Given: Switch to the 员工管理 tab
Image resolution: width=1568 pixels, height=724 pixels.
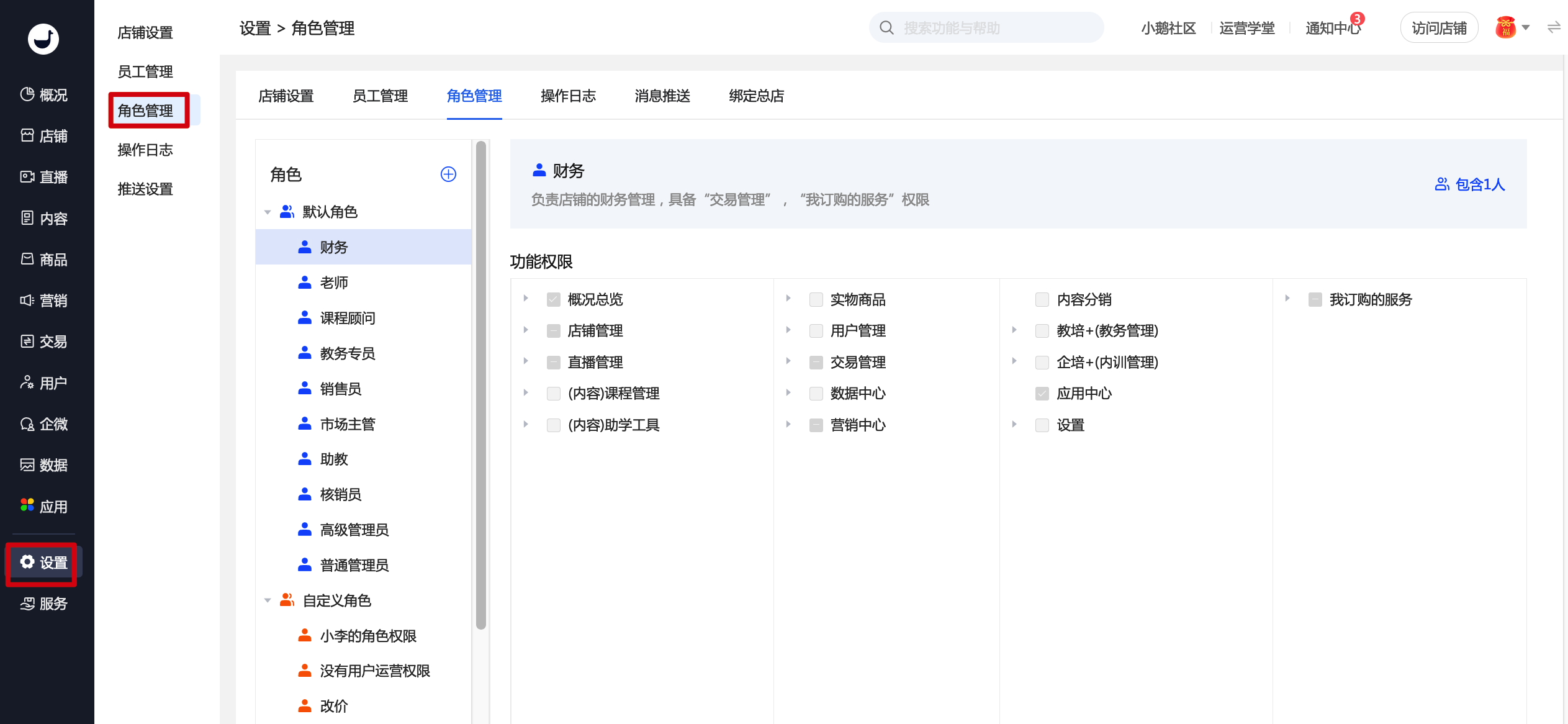Looking at the screenshot, I should (x=380, y=96).
